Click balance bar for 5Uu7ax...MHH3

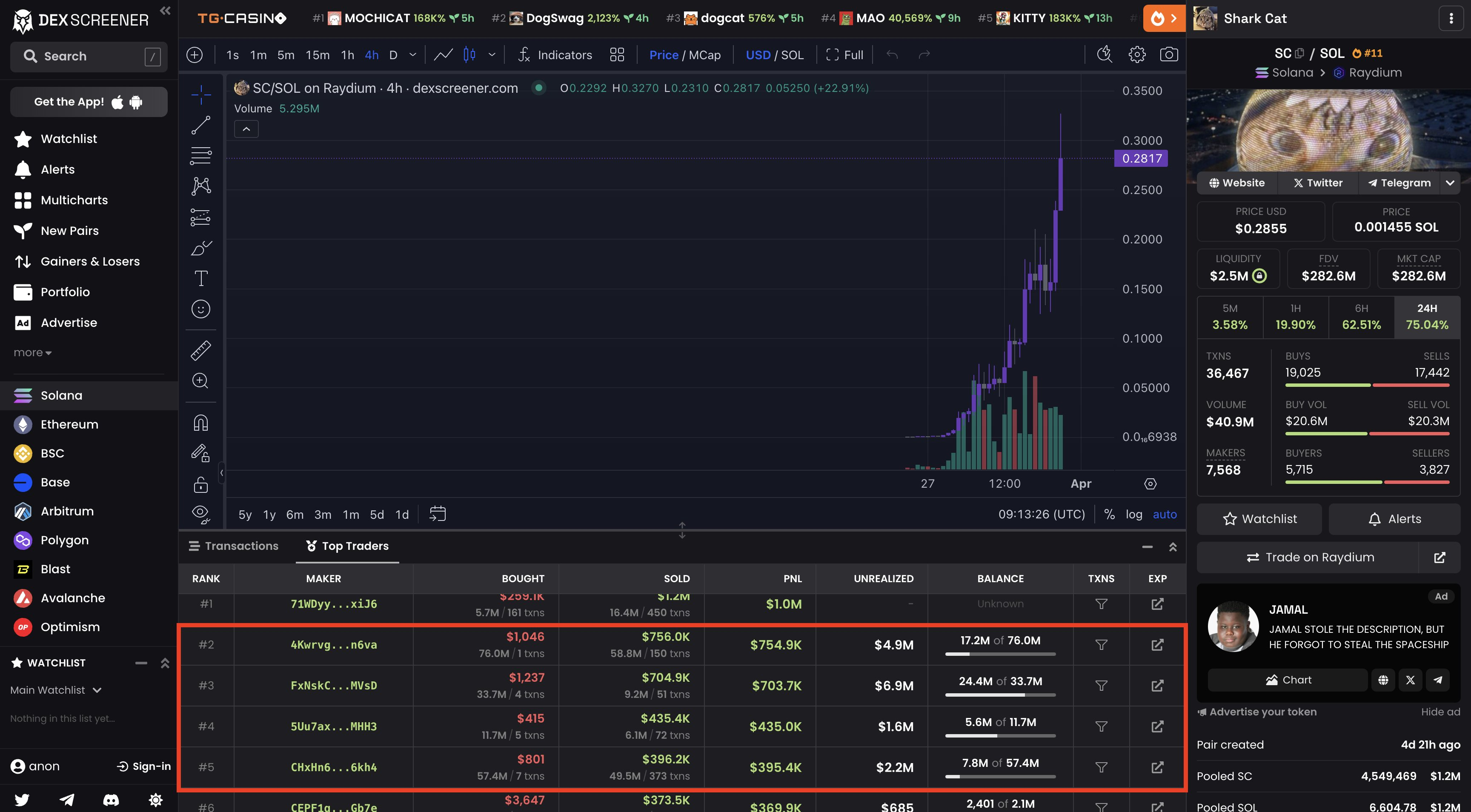click(1000, 735)
